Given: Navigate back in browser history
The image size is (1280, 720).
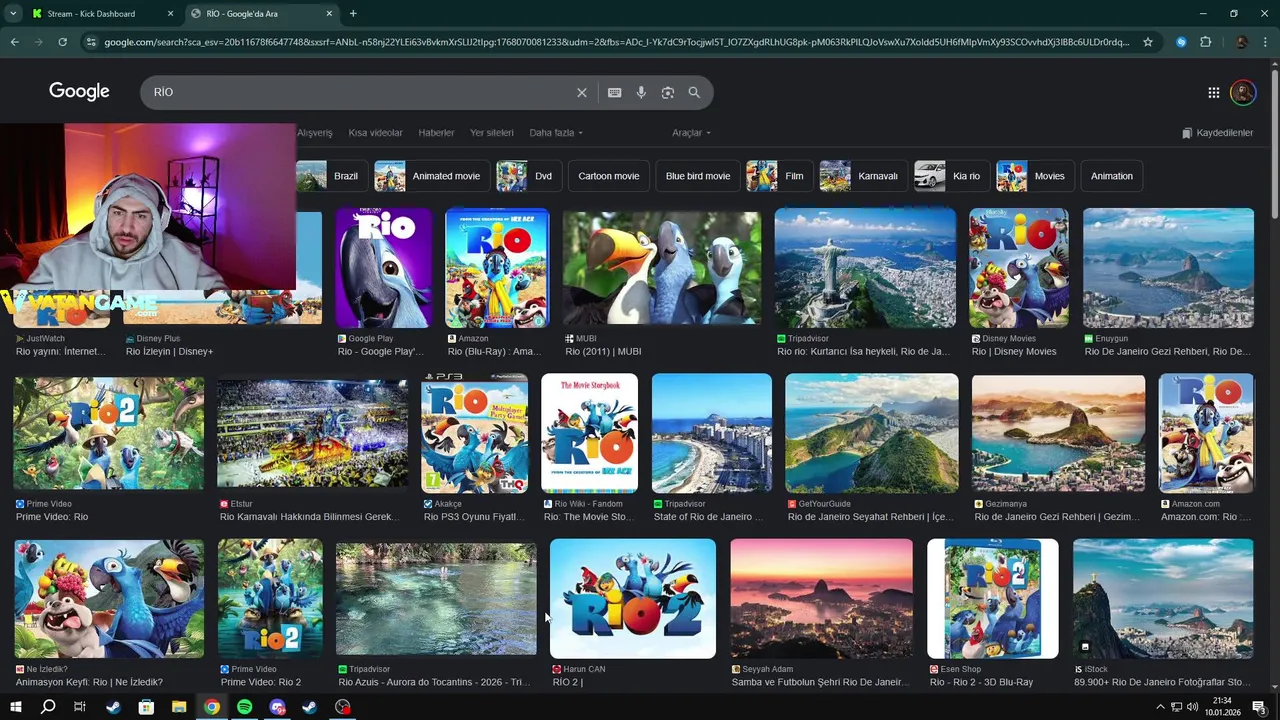Looking at the screenshot, I should tap(14, 42).
